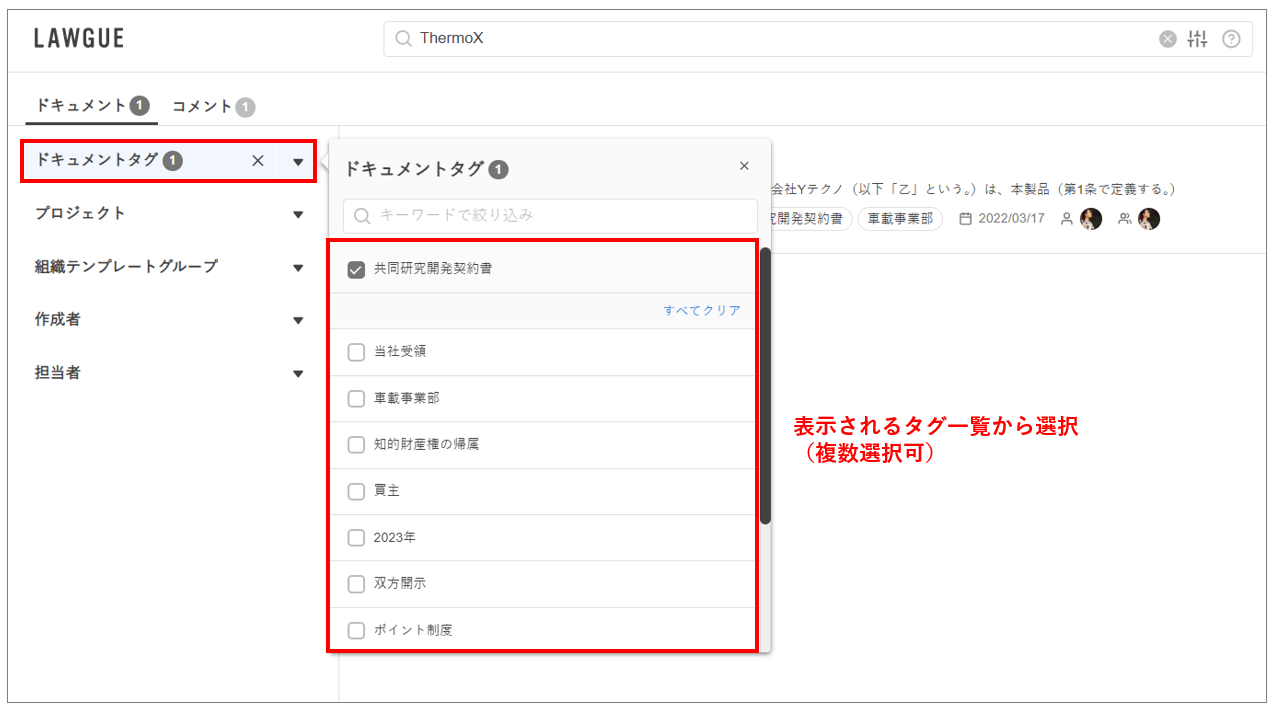
Task: Click the creator avatar icon in result
Action: point(1091,218)
